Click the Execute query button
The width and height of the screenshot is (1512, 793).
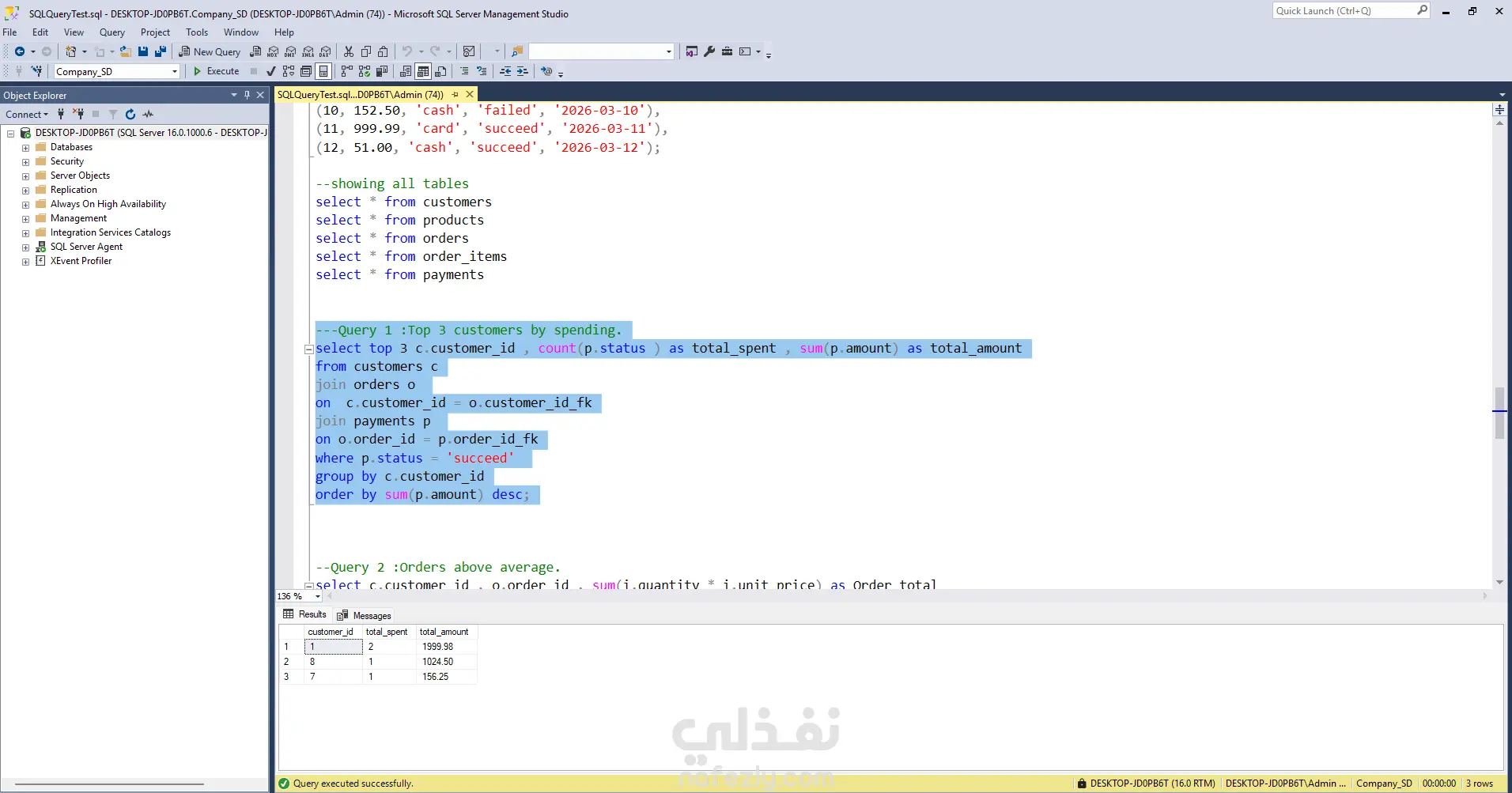[216, 71]
